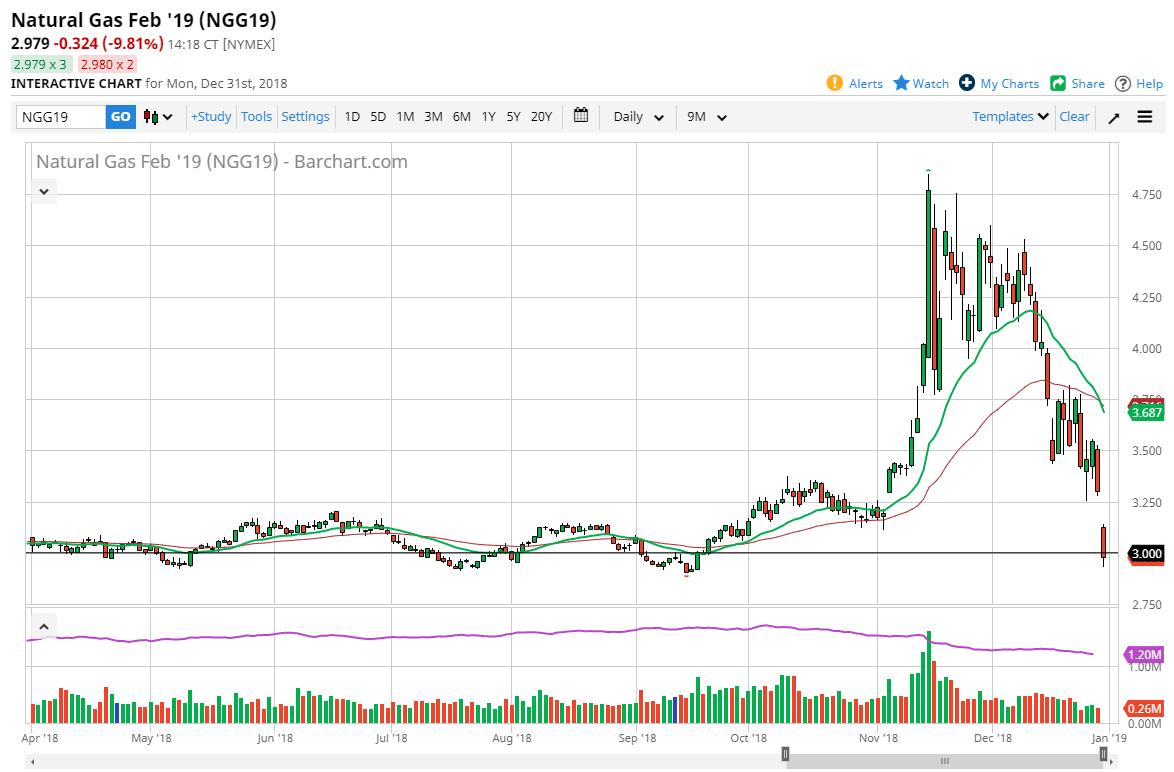
Task: Open the candlestick chart type dropdown
Action: [158, 117]
